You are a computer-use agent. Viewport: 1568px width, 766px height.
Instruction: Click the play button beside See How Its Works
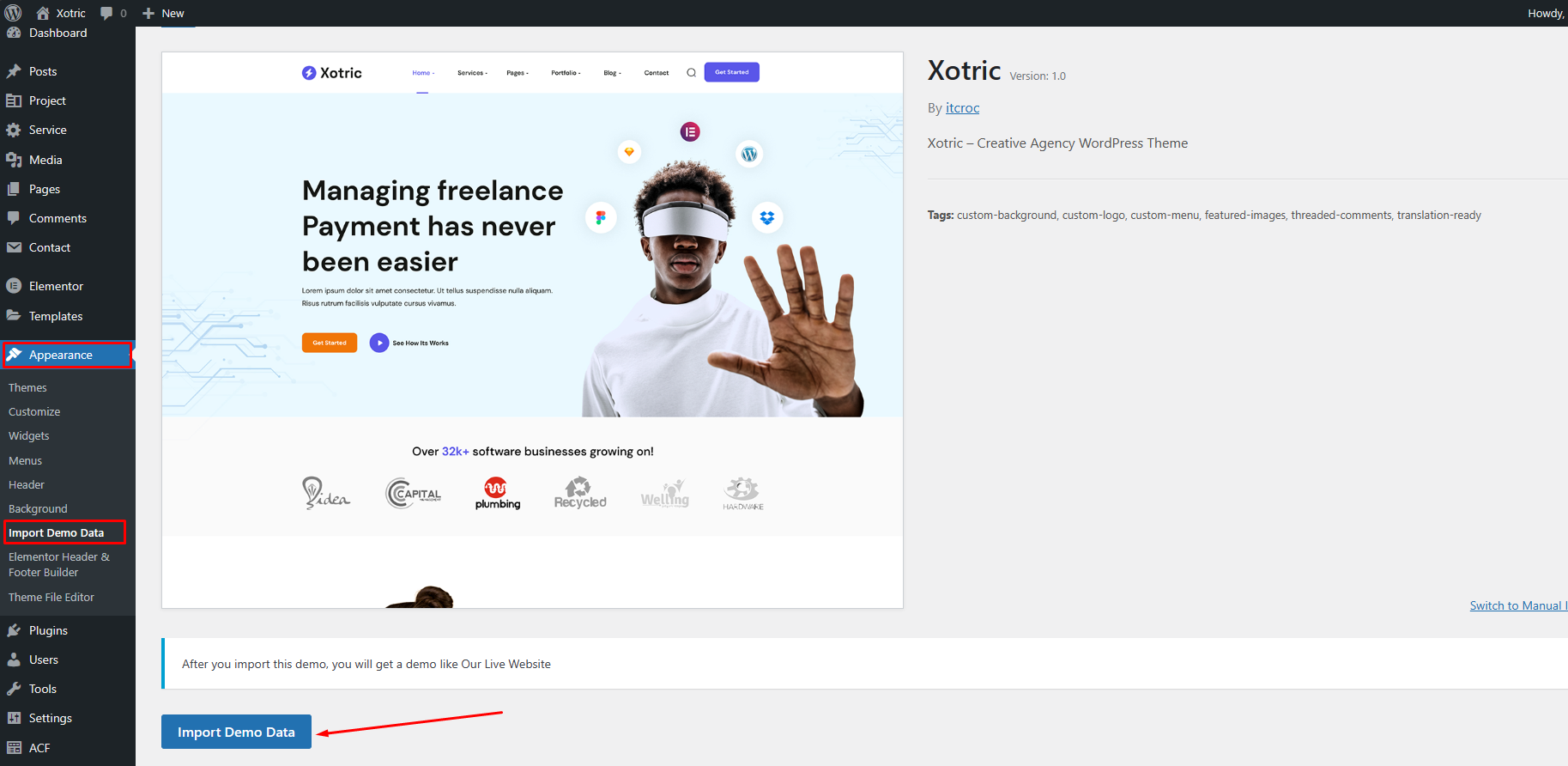coord(379,343)
